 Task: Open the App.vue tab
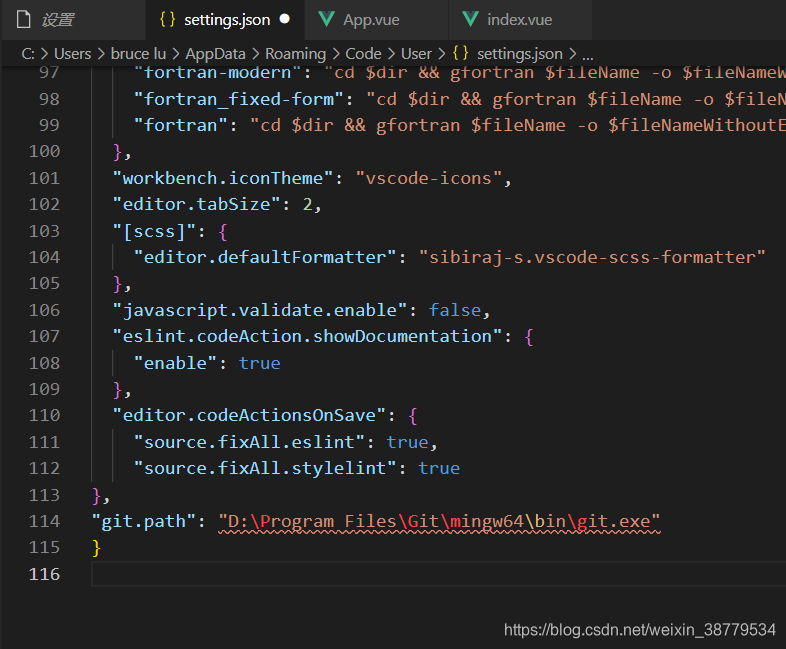pos(376,20)
